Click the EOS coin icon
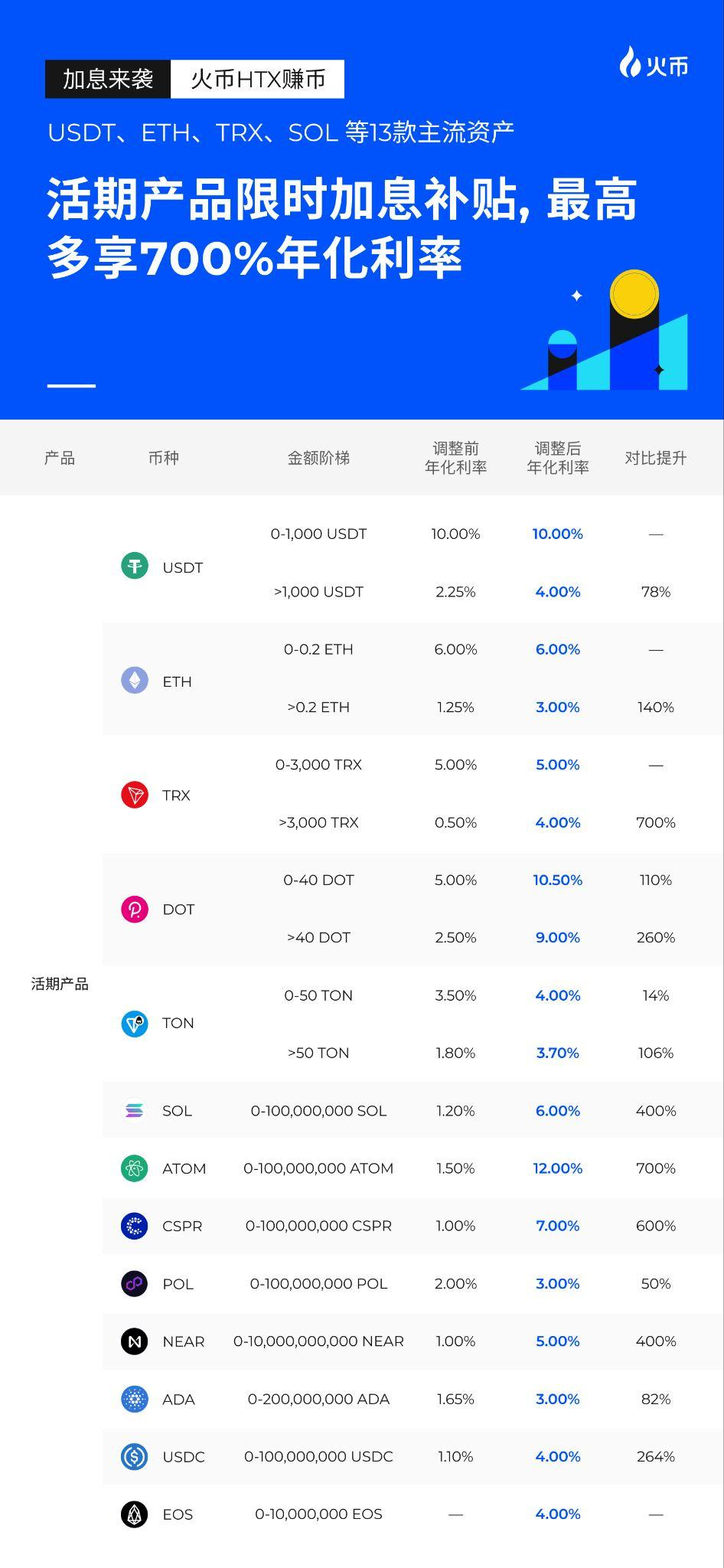The width and height of the screenshot is (724, 1568). tap(135, 1514)
